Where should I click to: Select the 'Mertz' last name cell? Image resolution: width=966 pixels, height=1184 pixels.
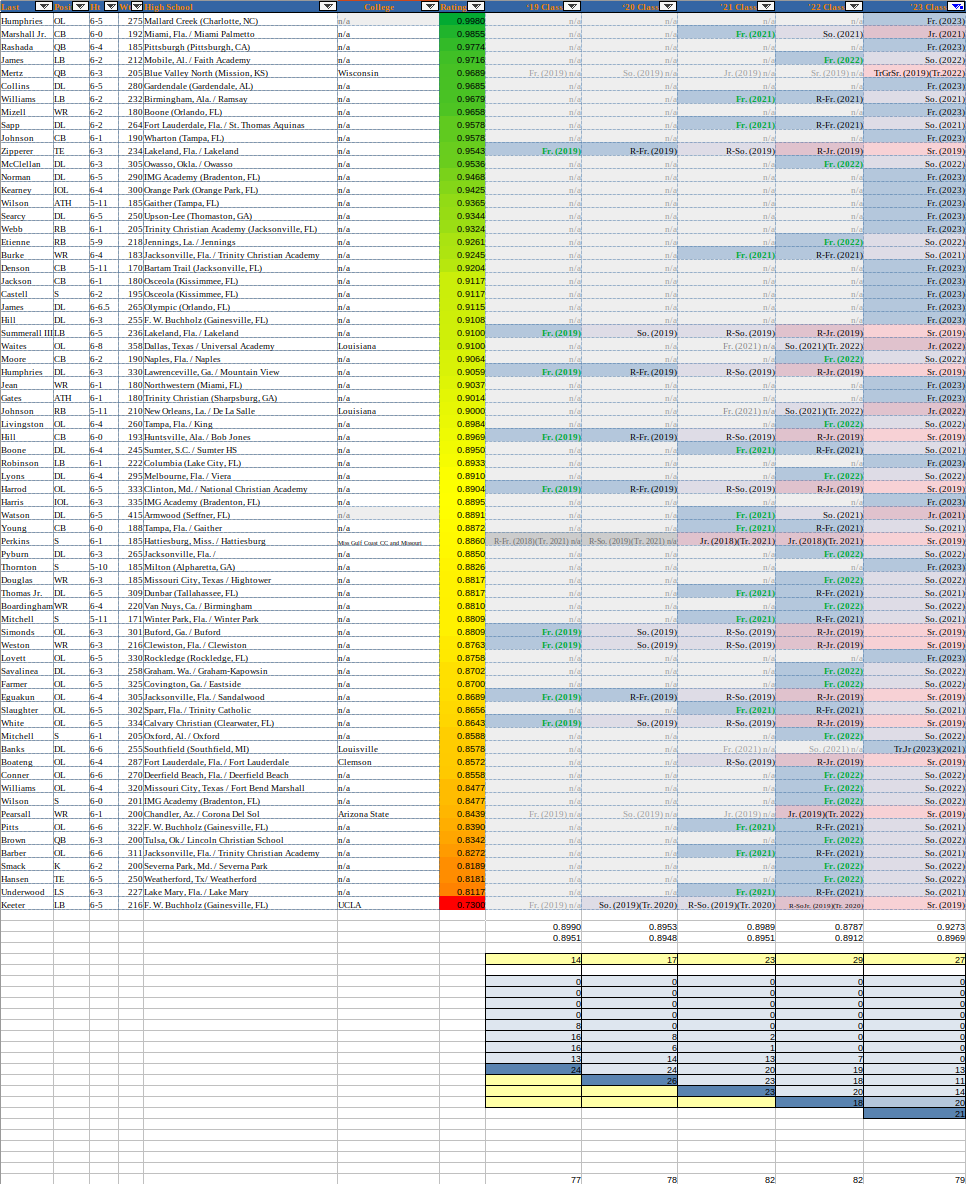pos(26,73)
